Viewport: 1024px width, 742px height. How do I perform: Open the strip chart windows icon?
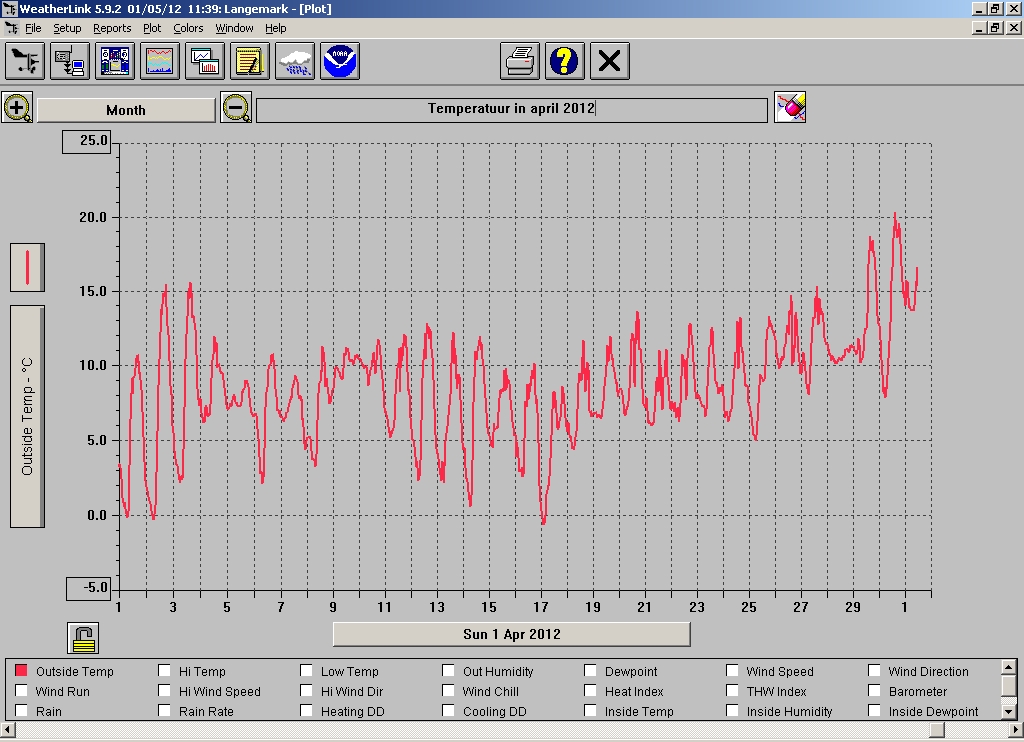[x=205, y=61]
